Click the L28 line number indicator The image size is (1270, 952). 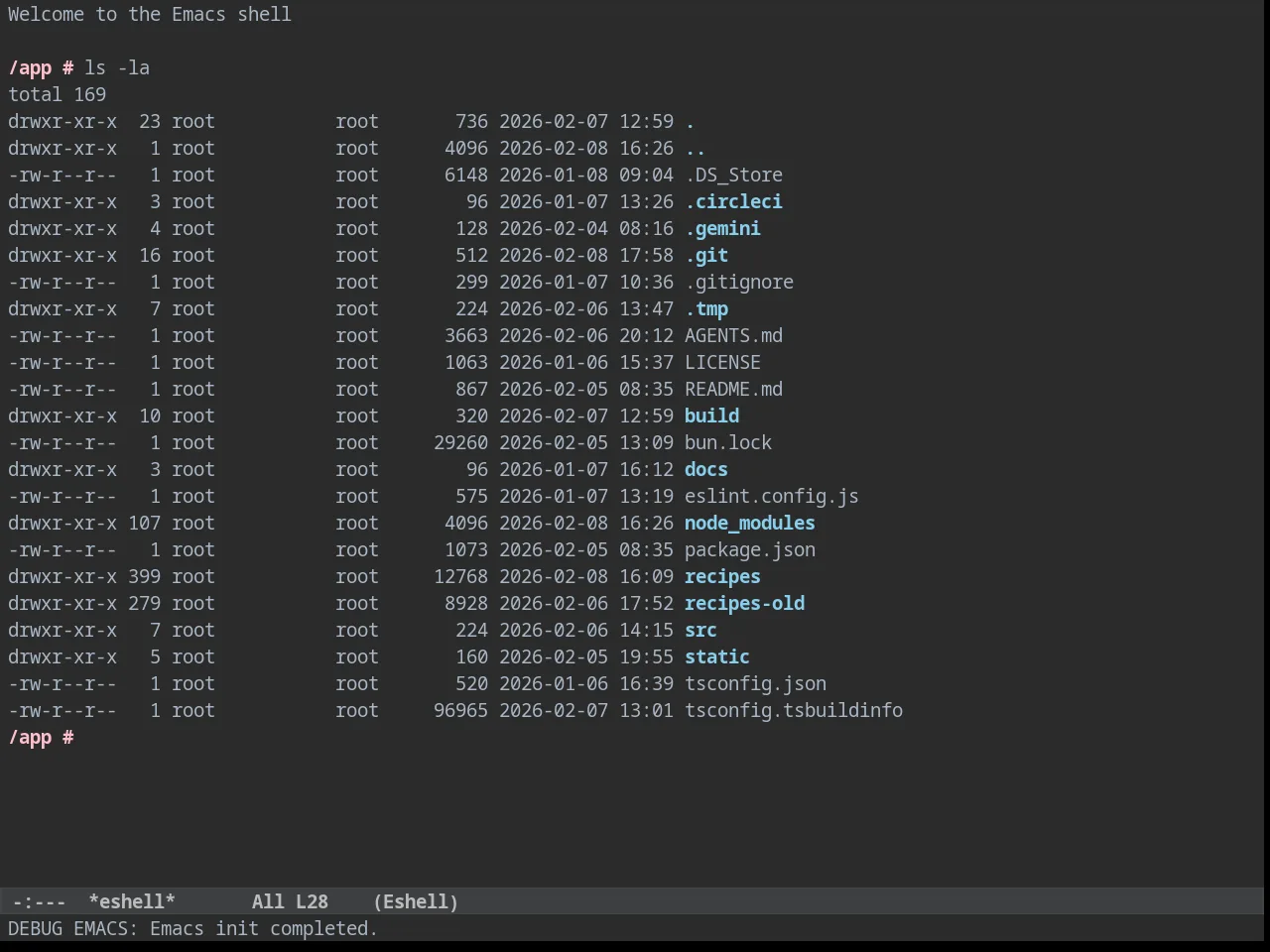pos(312,901)
